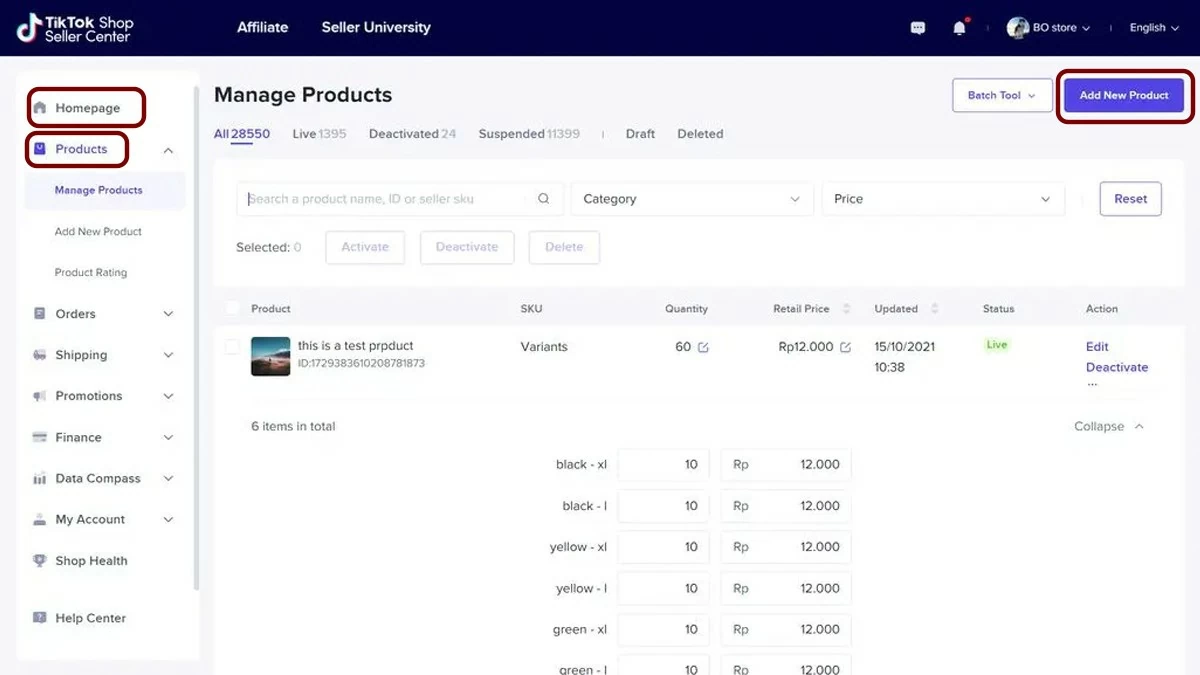Open the notifications bell icon
Screen dimensions: 1200x675
pyautogui.click(x=959, y=28)
